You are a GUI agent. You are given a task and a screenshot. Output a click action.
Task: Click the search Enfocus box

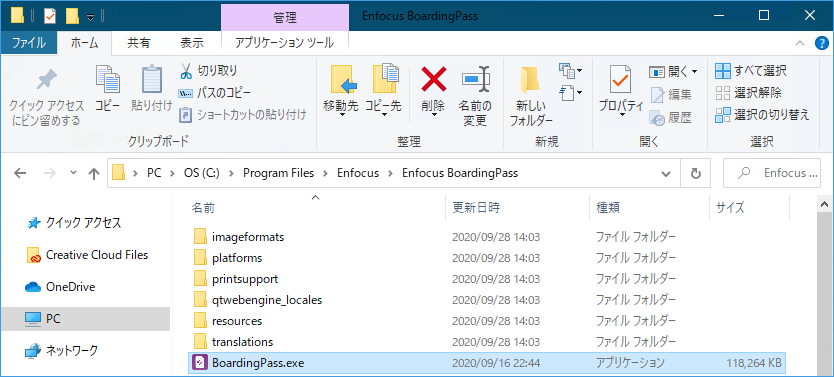point(772,173)
